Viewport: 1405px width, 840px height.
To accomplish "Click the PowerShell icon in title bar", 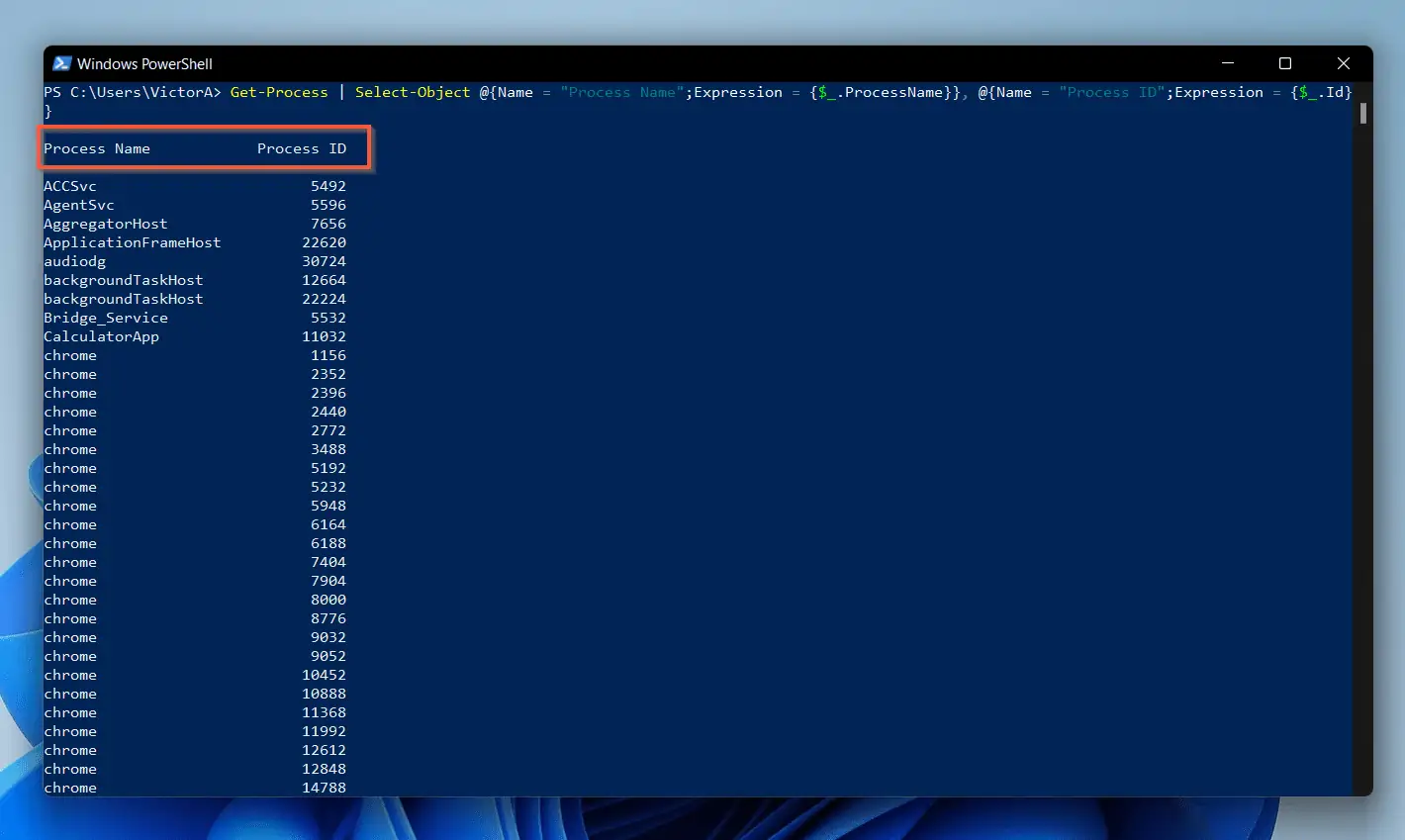I will [61, 63].
